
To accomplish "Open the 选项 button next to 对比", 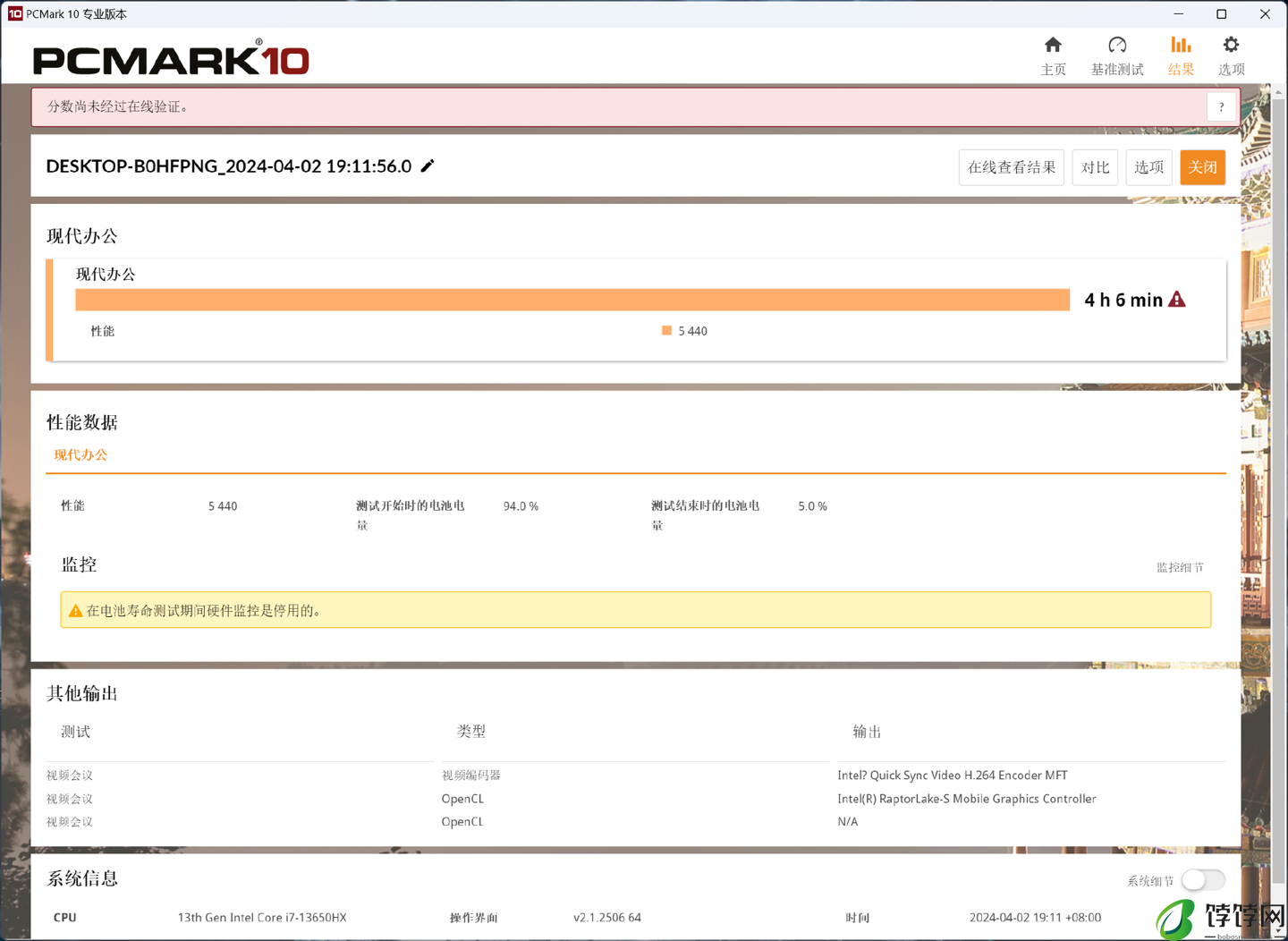I will [1148, 167].
